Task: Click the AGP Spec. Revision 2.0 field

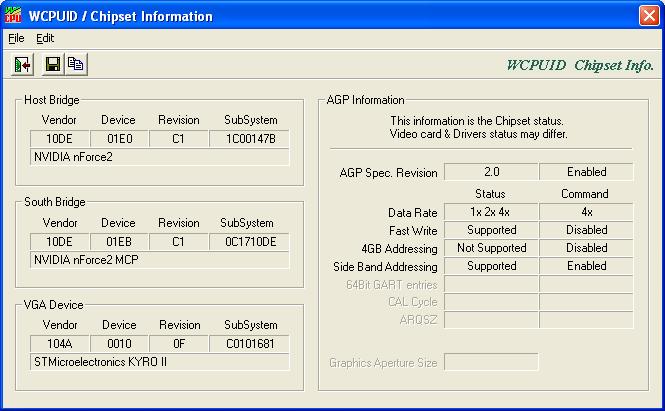Action: [491, 172]
